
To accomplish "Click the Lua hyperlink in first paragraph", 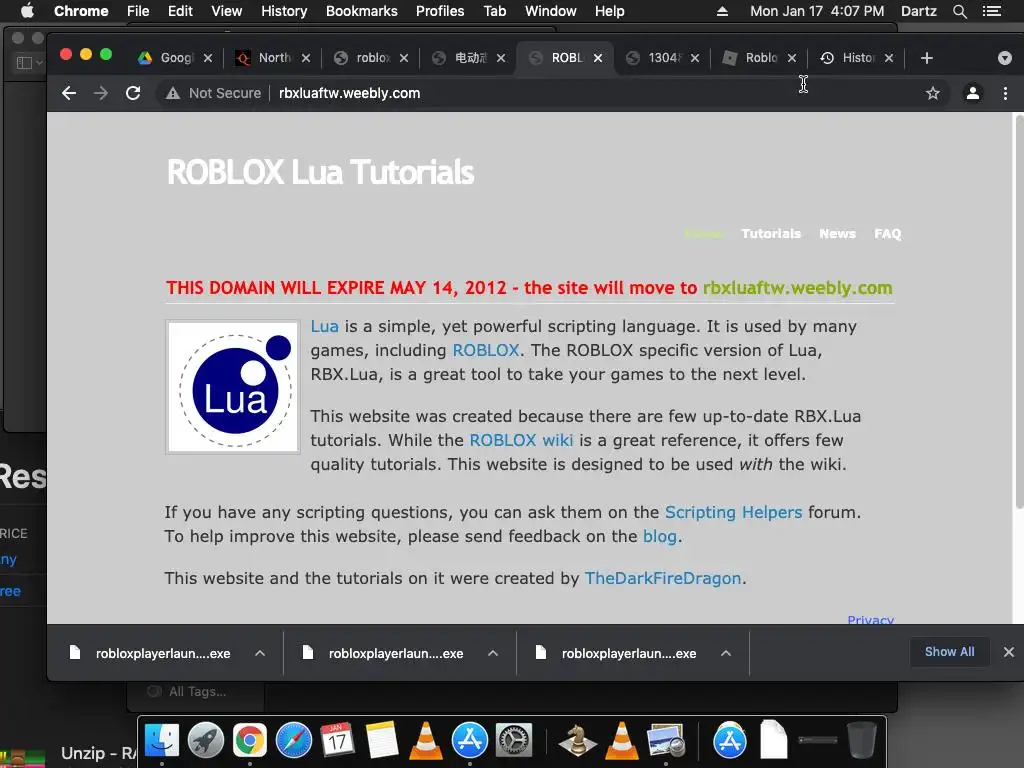I will tap(325, 327).
